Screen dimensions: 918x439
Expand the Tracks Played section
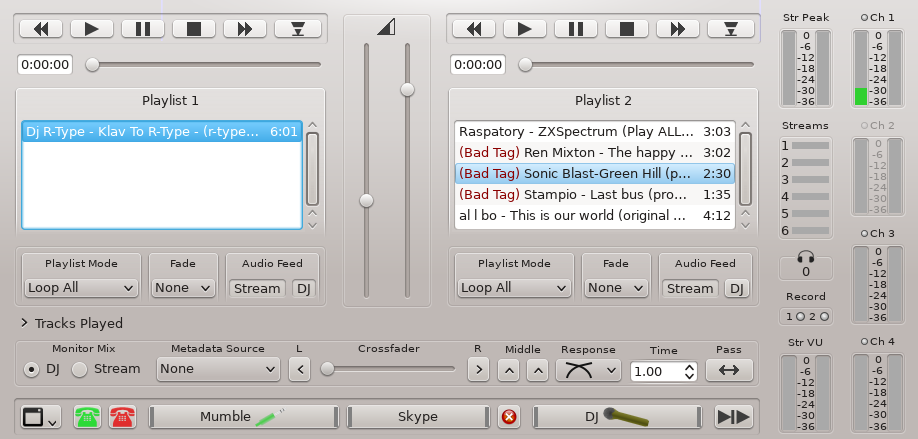click(25, 323)
